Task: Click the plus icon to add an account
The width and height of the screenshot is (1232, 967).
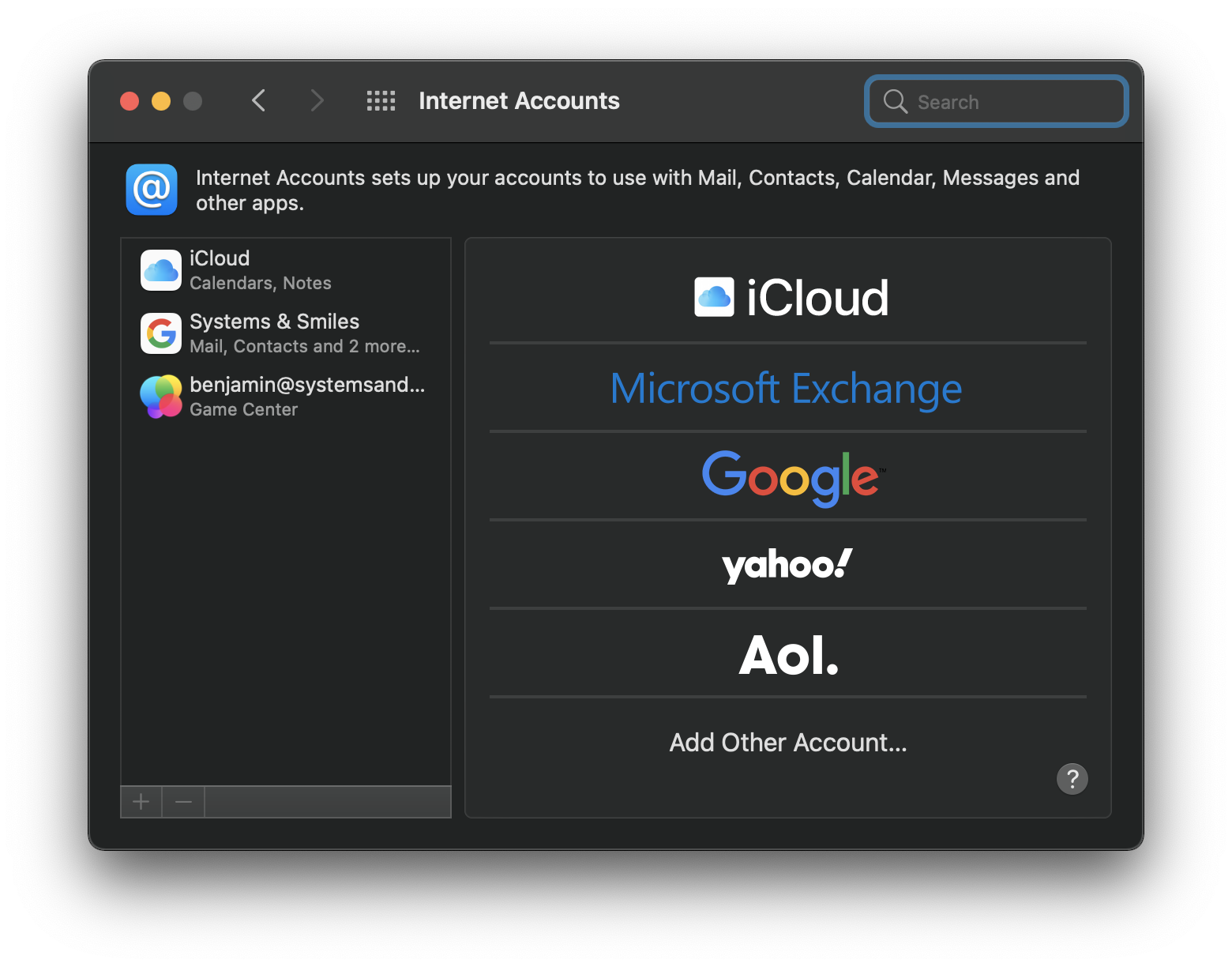Action: pos(141,802)
